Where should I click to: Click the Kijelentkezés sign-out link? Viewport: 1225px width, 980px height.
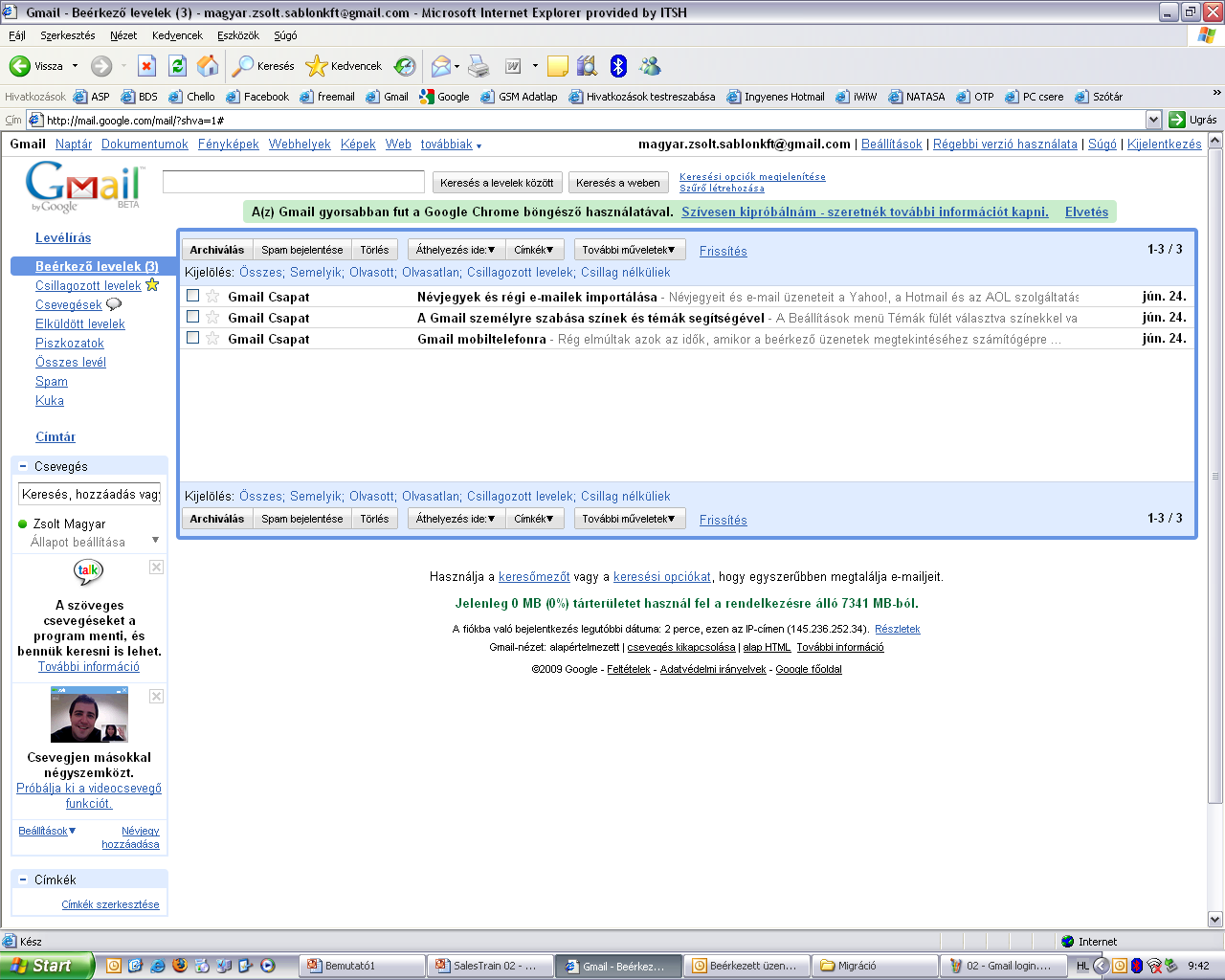click(x=1164, y=145)
